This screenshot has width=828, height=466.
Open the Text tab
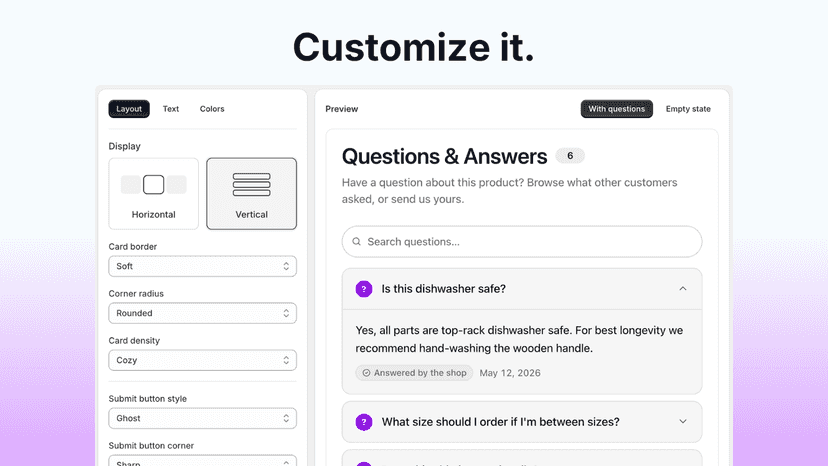[171, 109]
